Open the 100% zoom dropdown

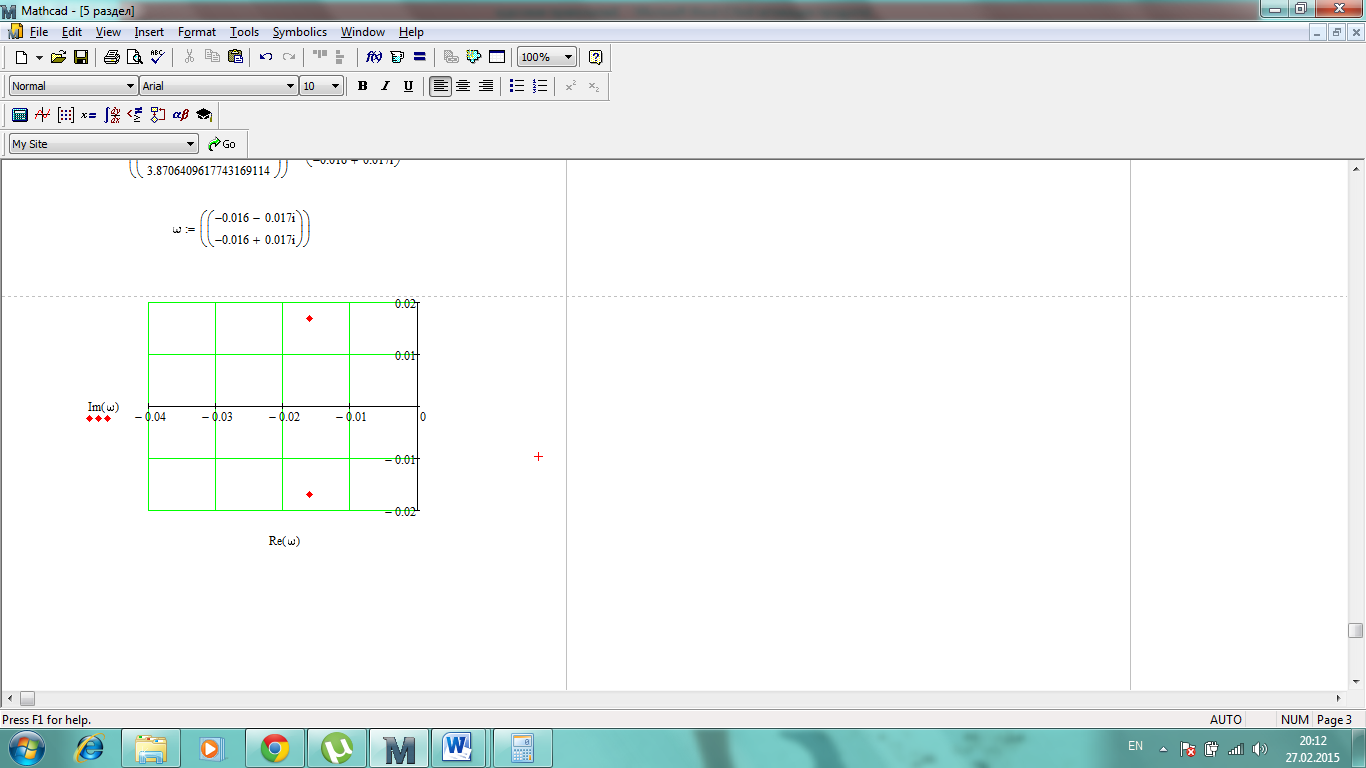[x=568, y=57]
